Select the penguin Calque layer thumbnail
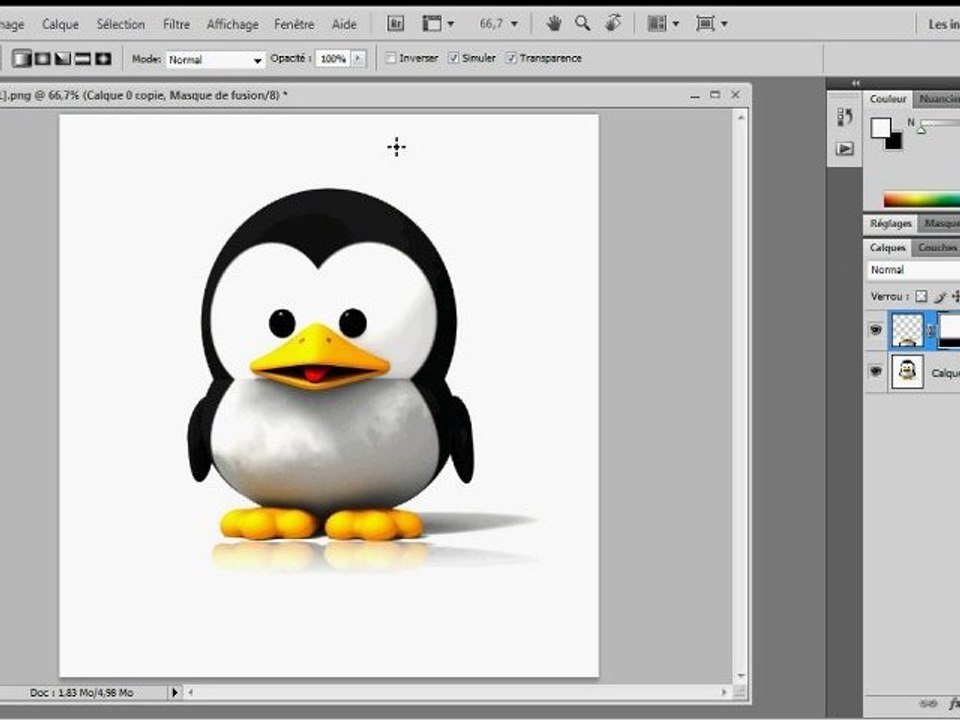 907,372
